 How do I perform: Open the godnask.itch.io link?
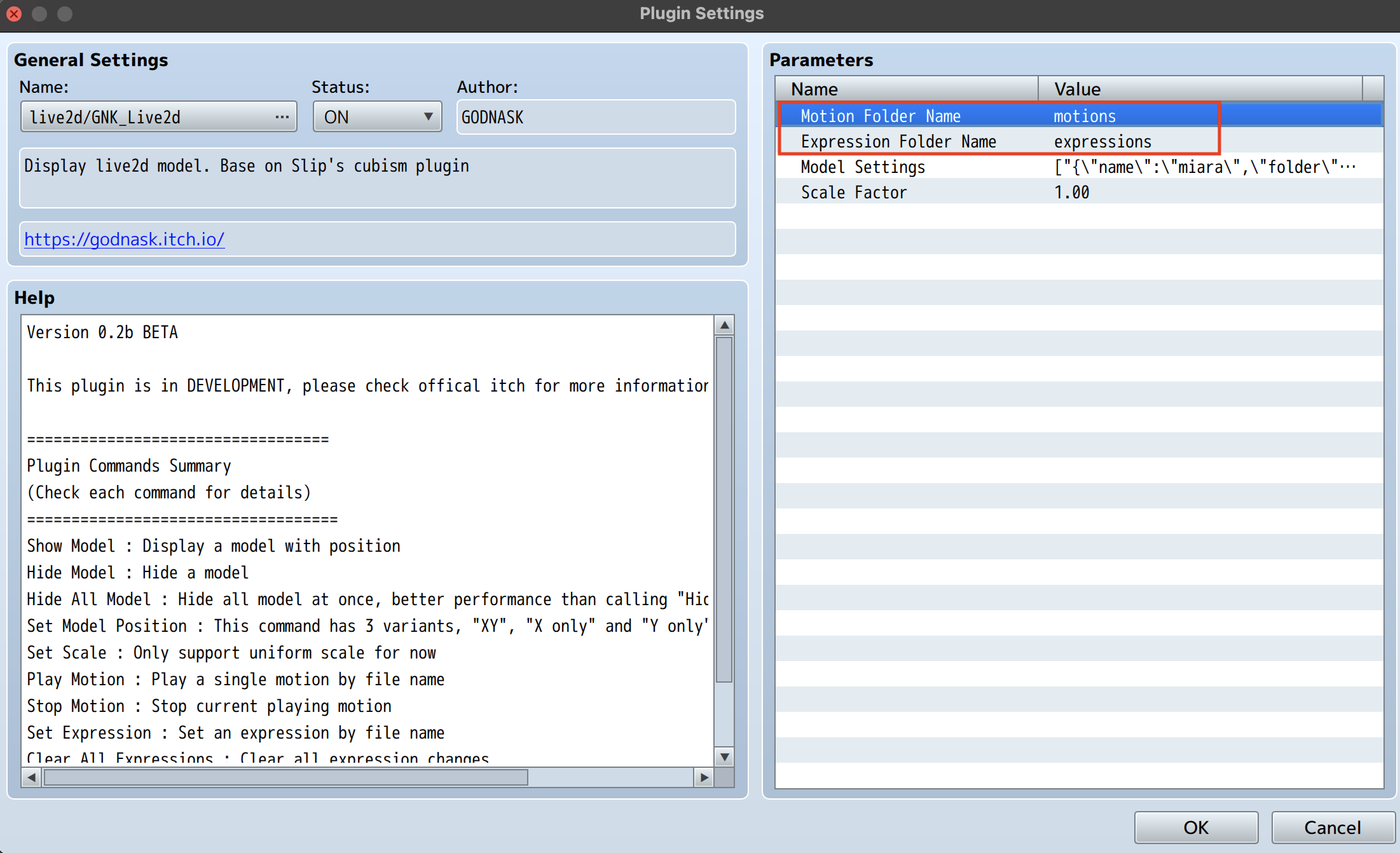(125, 239)
